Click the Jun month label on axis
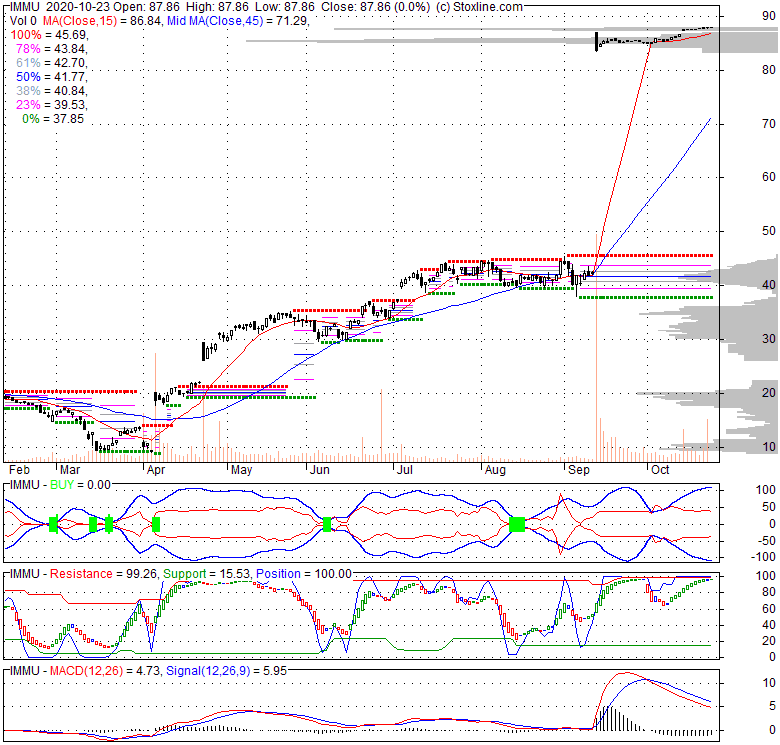 point(320,470)
